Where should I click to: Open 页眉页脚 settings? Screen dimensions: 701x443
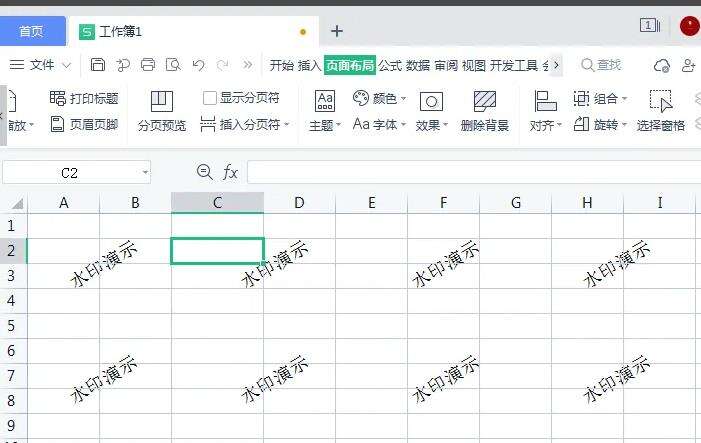point(84,124)
